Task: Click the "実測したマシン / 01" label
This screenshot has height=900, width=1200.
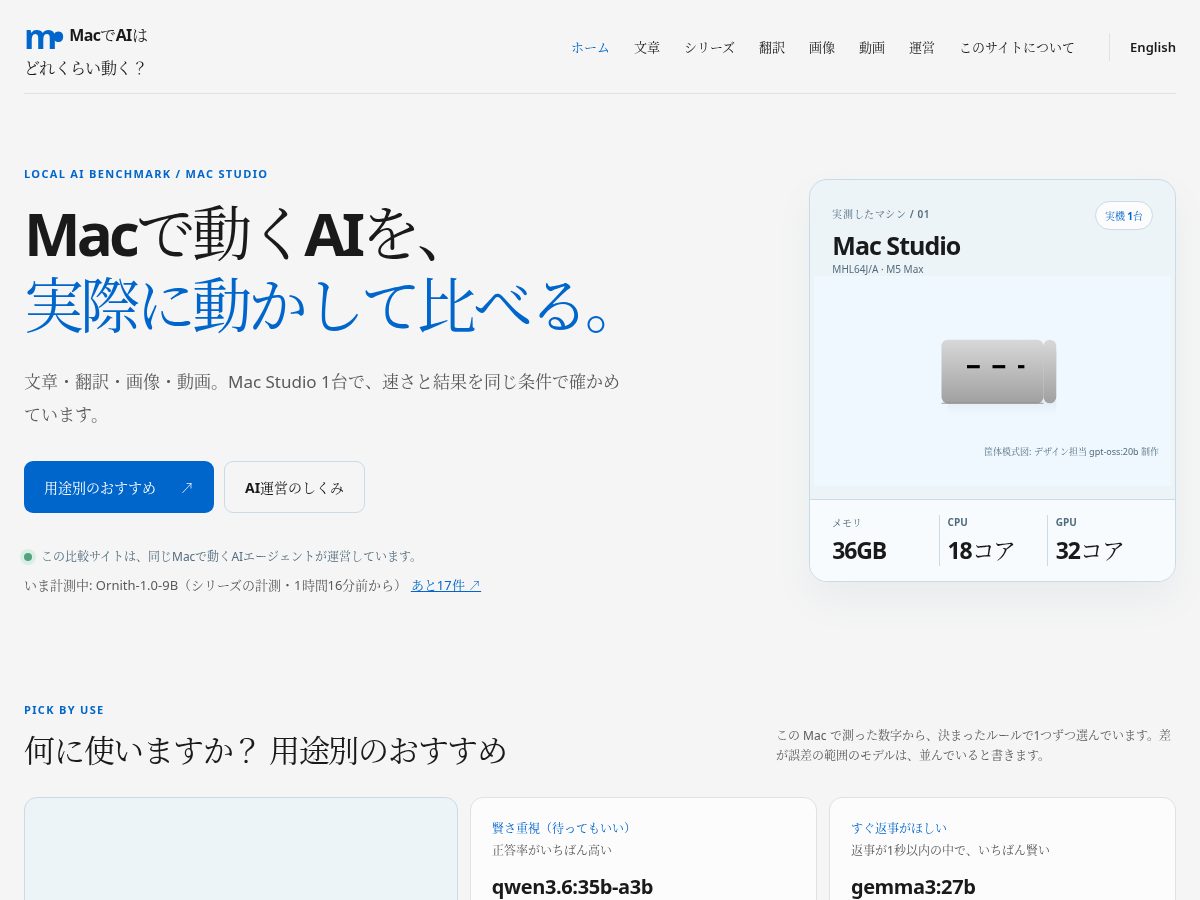Action: 881,214
